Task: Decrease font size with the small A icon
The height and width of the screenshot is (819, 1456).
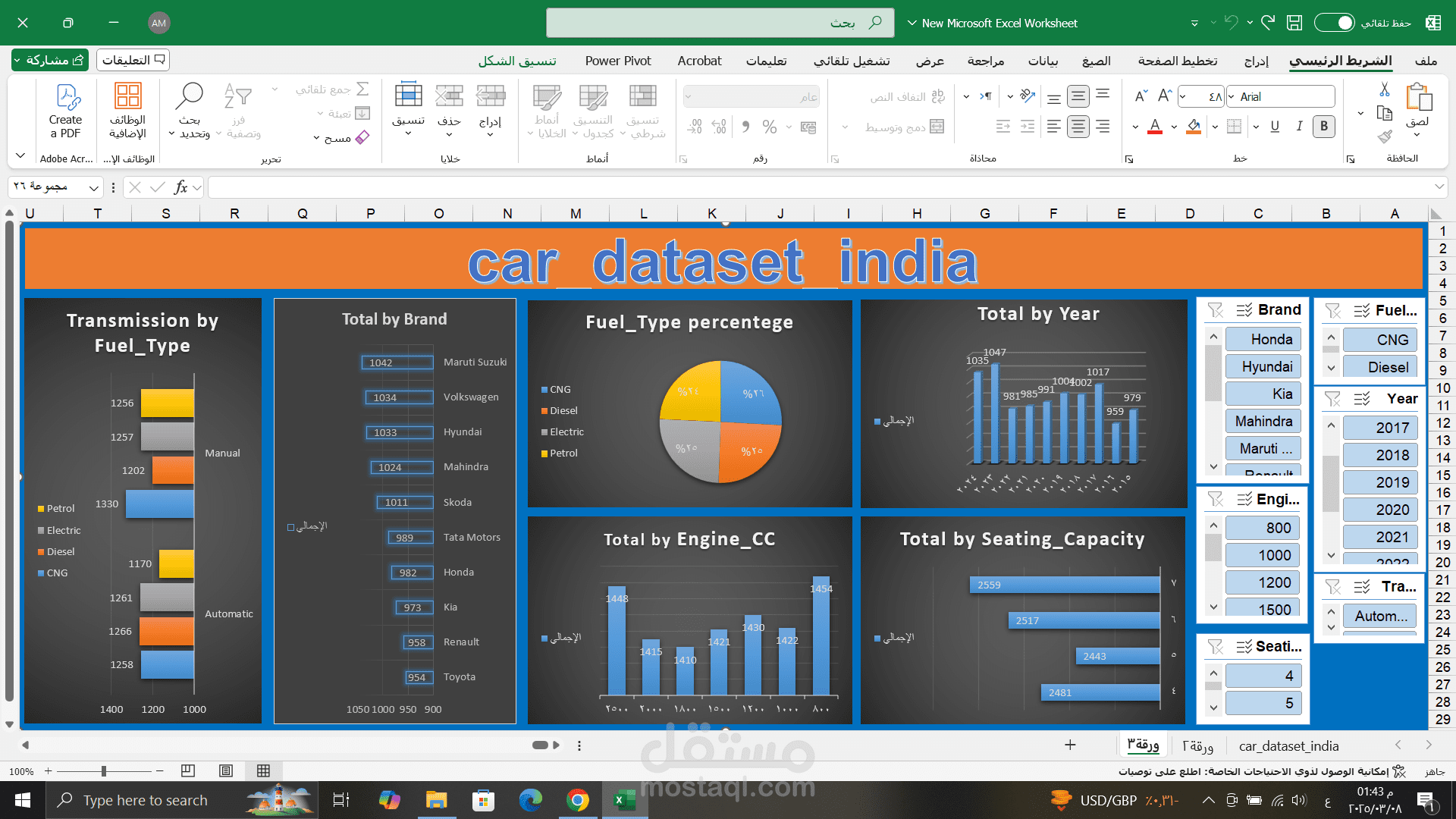Action: click(x=1141, y=96)
